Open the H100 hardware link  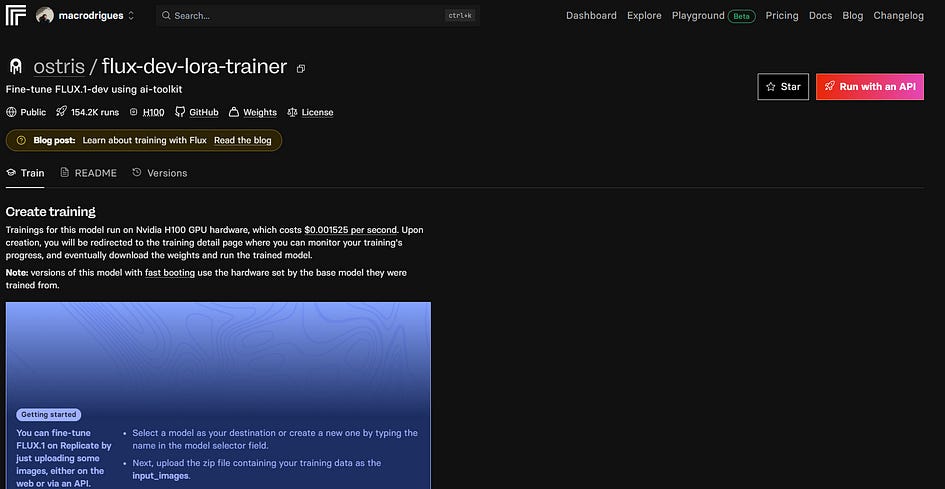click(154, 112)
